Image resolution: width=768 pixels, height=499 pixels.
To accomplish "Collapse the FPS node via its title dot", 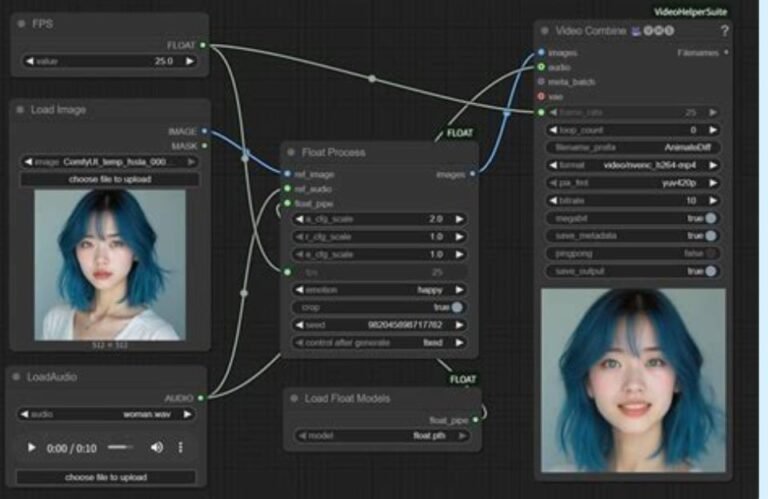I will (x=21, y=24).
